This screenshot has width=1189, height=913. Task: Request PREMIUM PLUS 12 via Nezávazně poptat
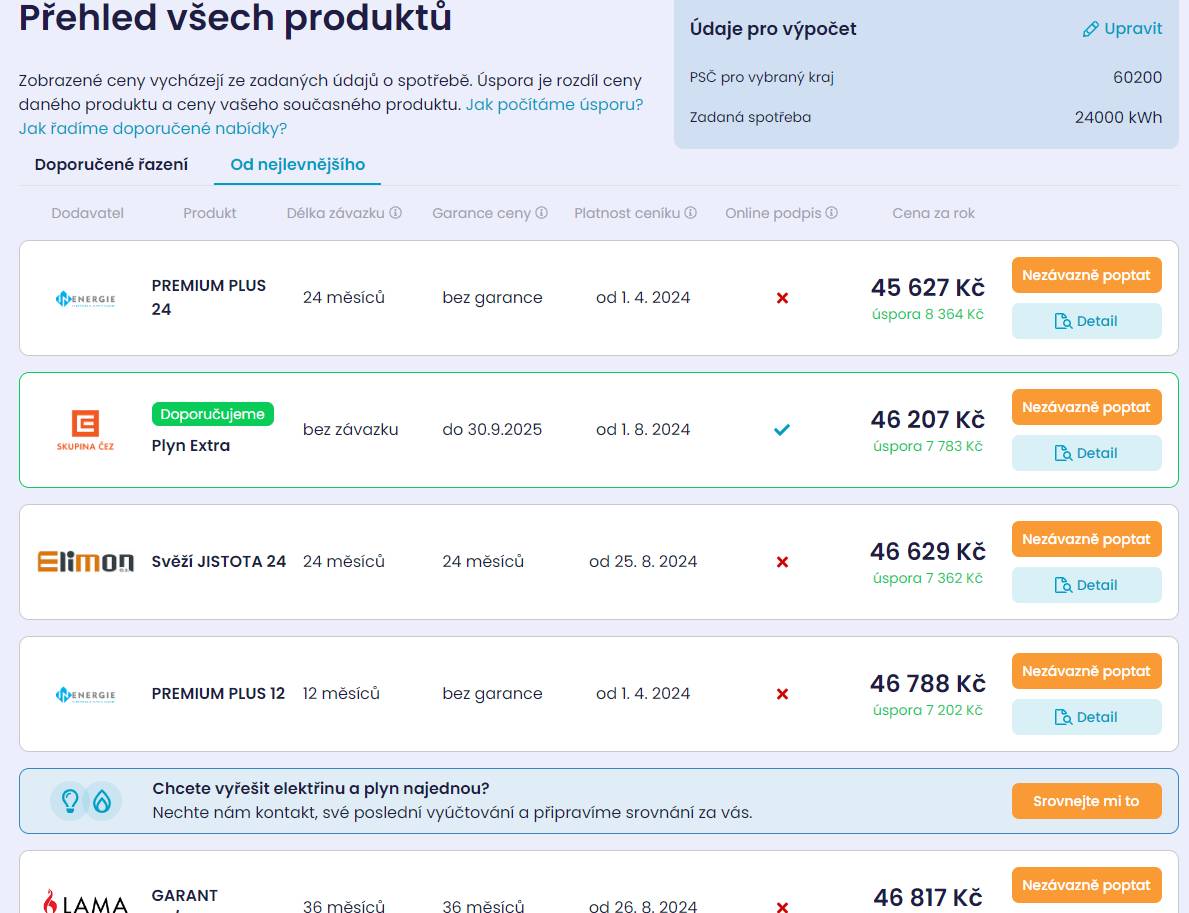1086,671
